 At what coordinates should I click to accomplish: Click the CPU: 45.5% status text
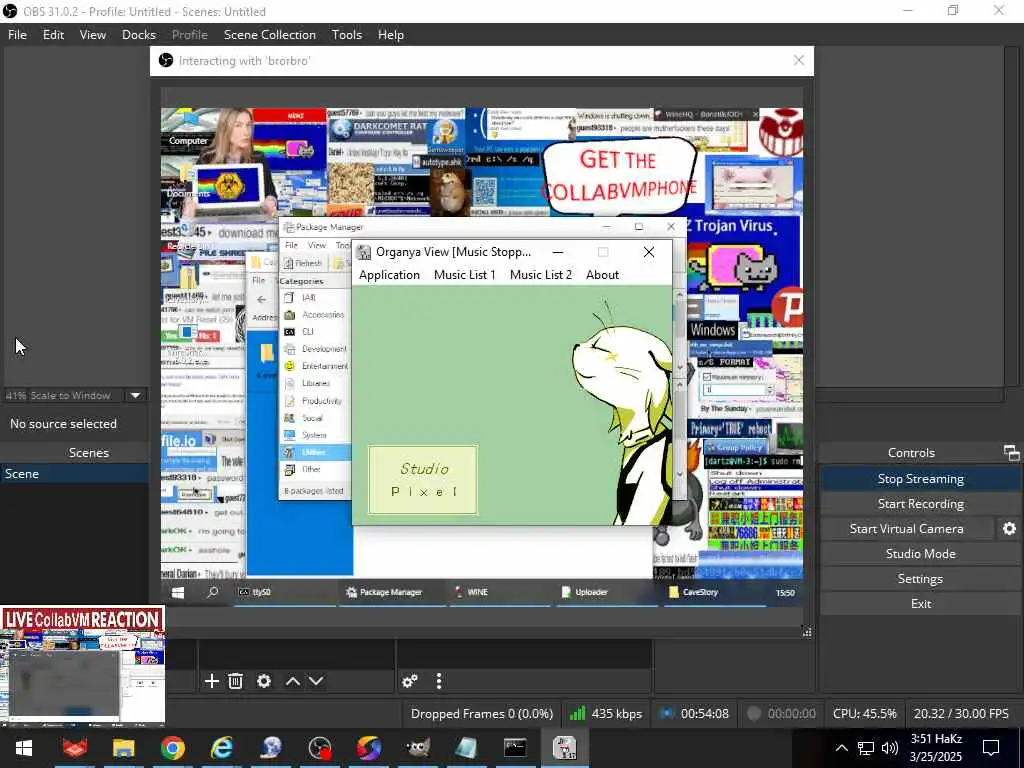coord(864,713)
